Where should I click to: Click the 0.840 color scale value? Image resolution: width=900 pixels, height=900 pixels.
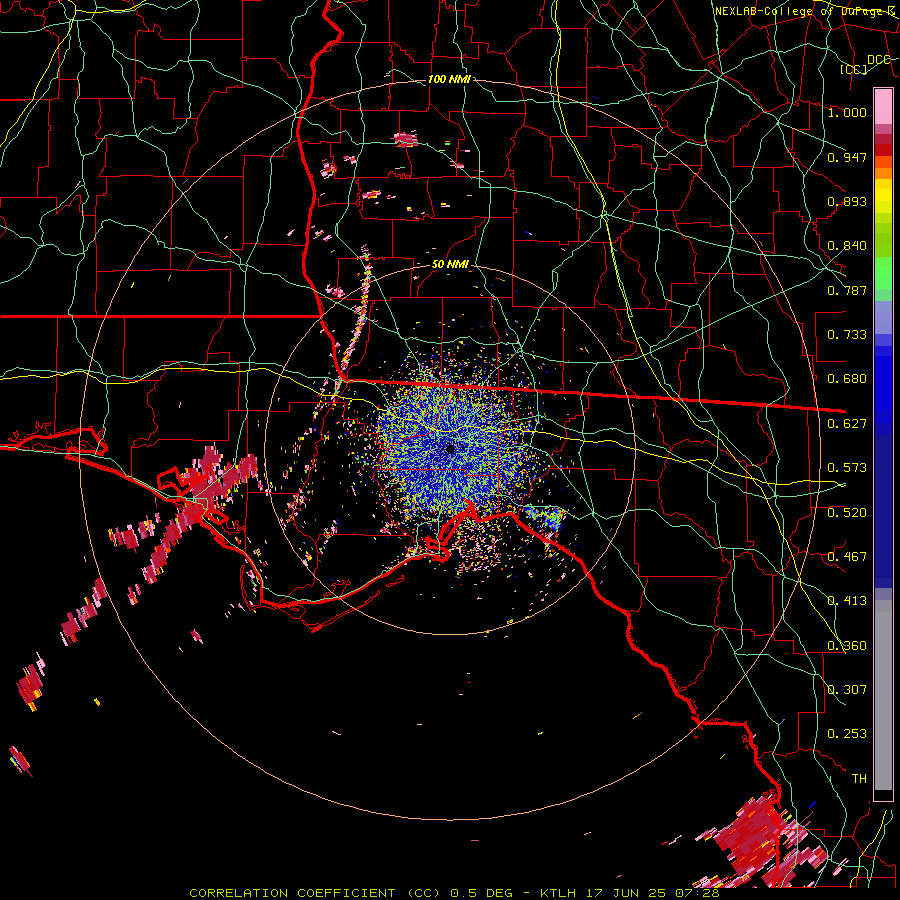click(847, 246)
